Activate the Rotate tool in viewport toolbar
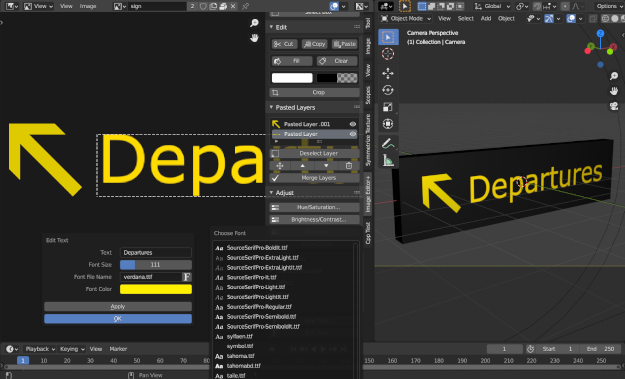 pos(388,90)
